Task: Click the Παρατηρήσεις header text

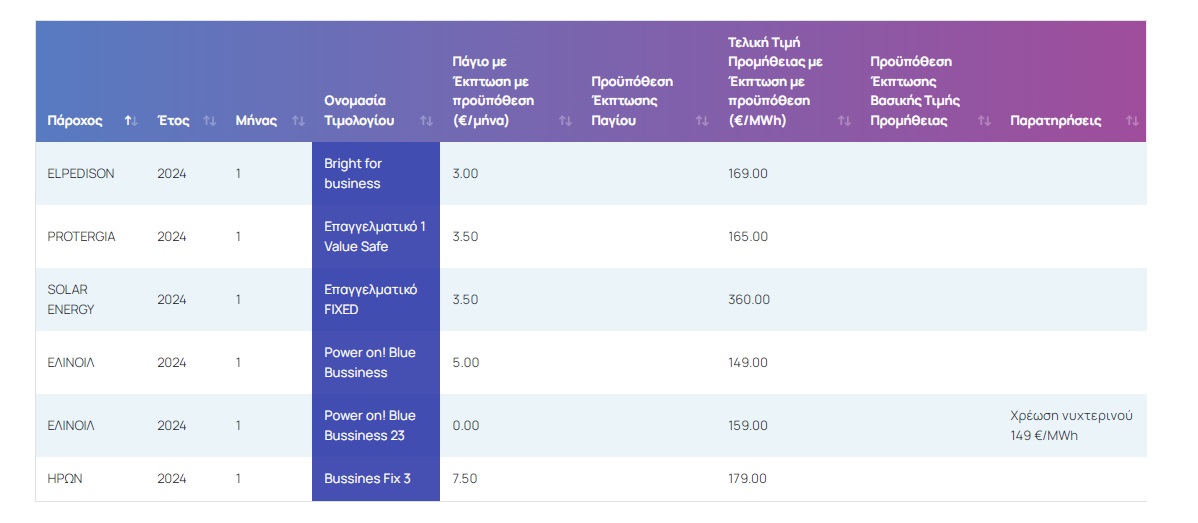Action: point(1055,121)
